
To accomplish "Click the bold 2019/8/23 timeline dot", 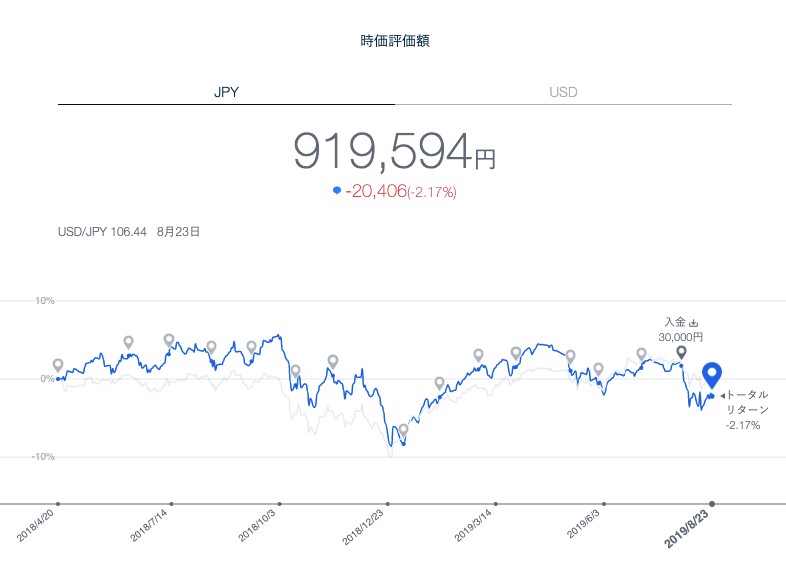I will pyautogui.click(x=712, y=503).
